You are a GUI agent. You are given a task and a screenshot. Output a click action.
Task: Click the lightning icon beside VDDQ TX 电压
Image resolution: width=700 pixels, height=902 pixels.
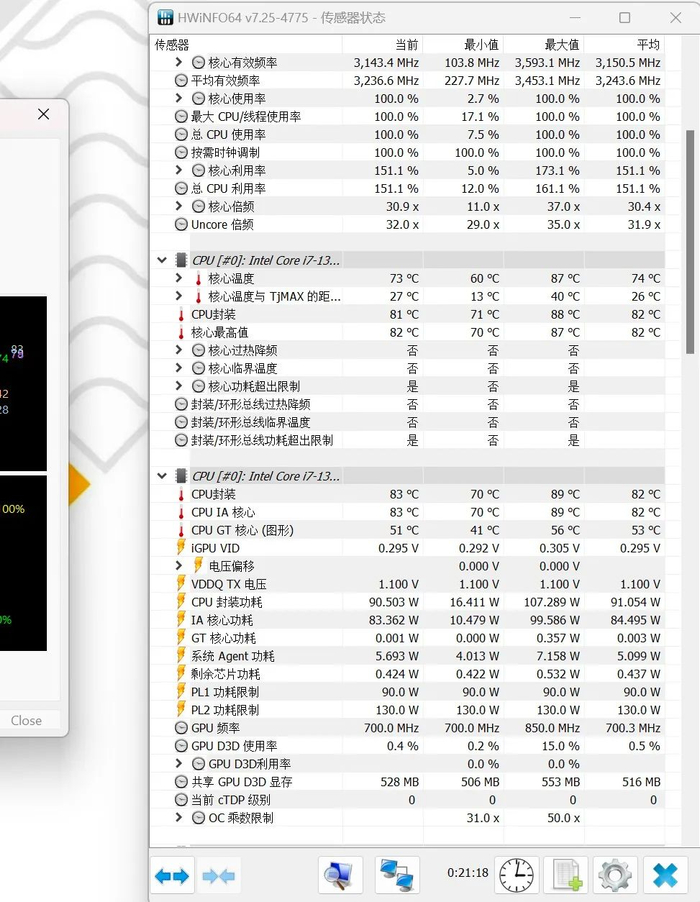pyautogui.click(x=181, y=584)
